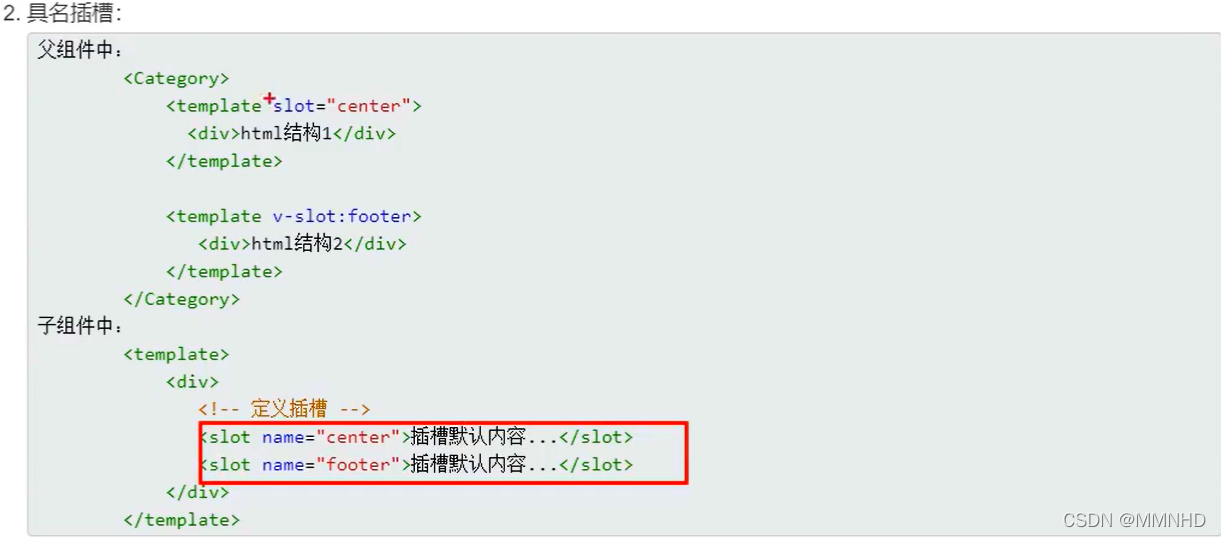Screen dimensions: 1221x537
Task: Click the "footer" string in slot tag
Action: (x=359, y=465)
